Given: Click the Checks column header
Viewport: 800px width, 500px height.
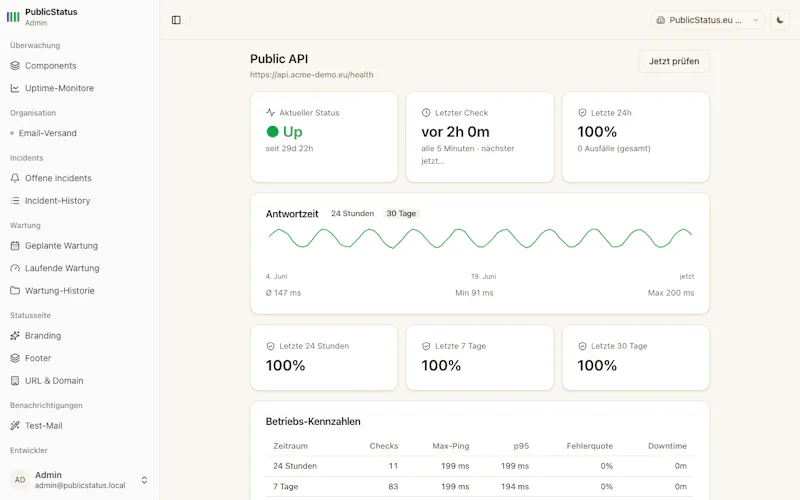Looking at the screenshot, I should (x=384, y=445).
